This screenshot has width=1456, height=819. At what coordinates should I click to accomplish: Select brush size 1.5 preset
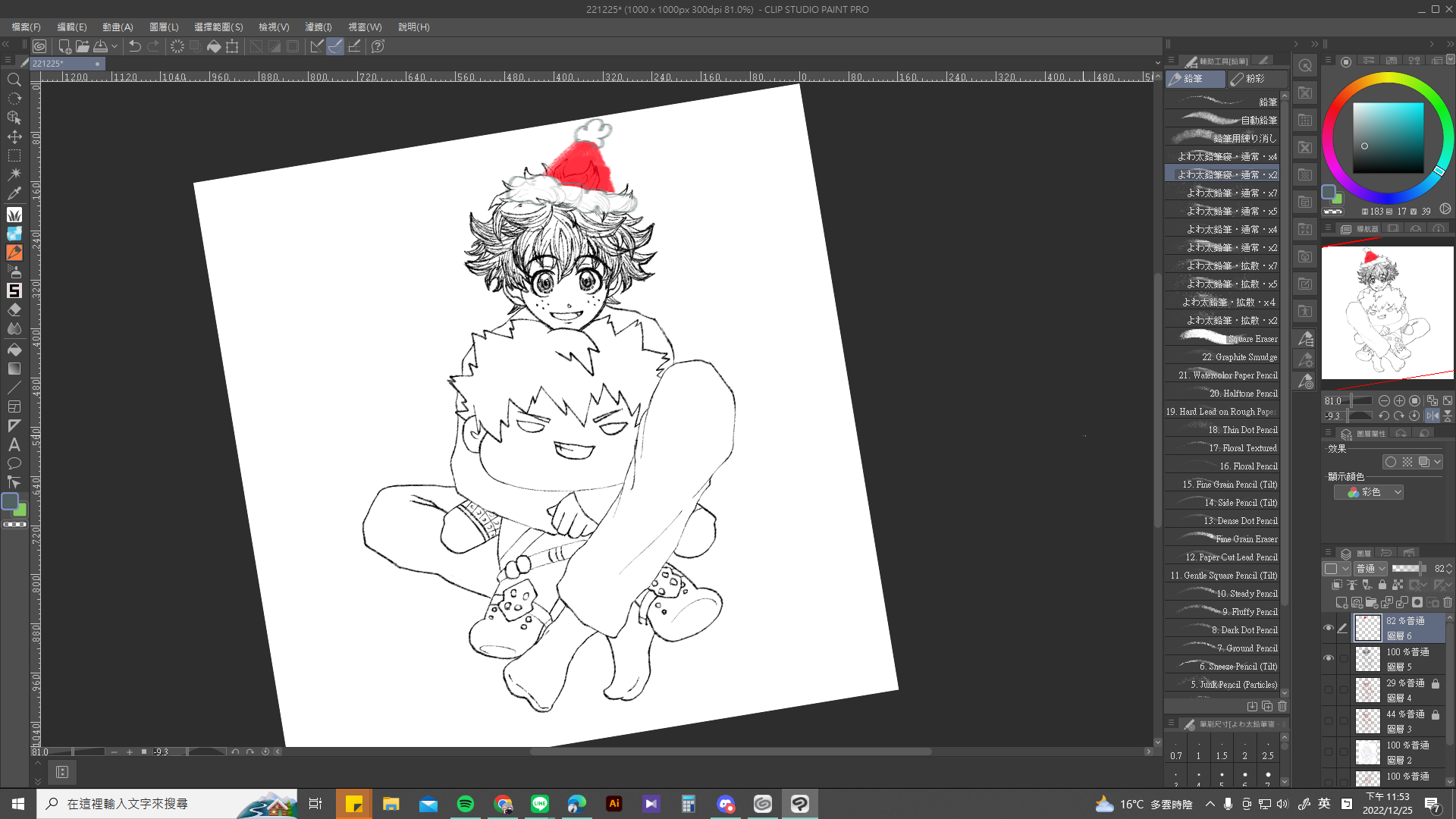point(1222,749)
